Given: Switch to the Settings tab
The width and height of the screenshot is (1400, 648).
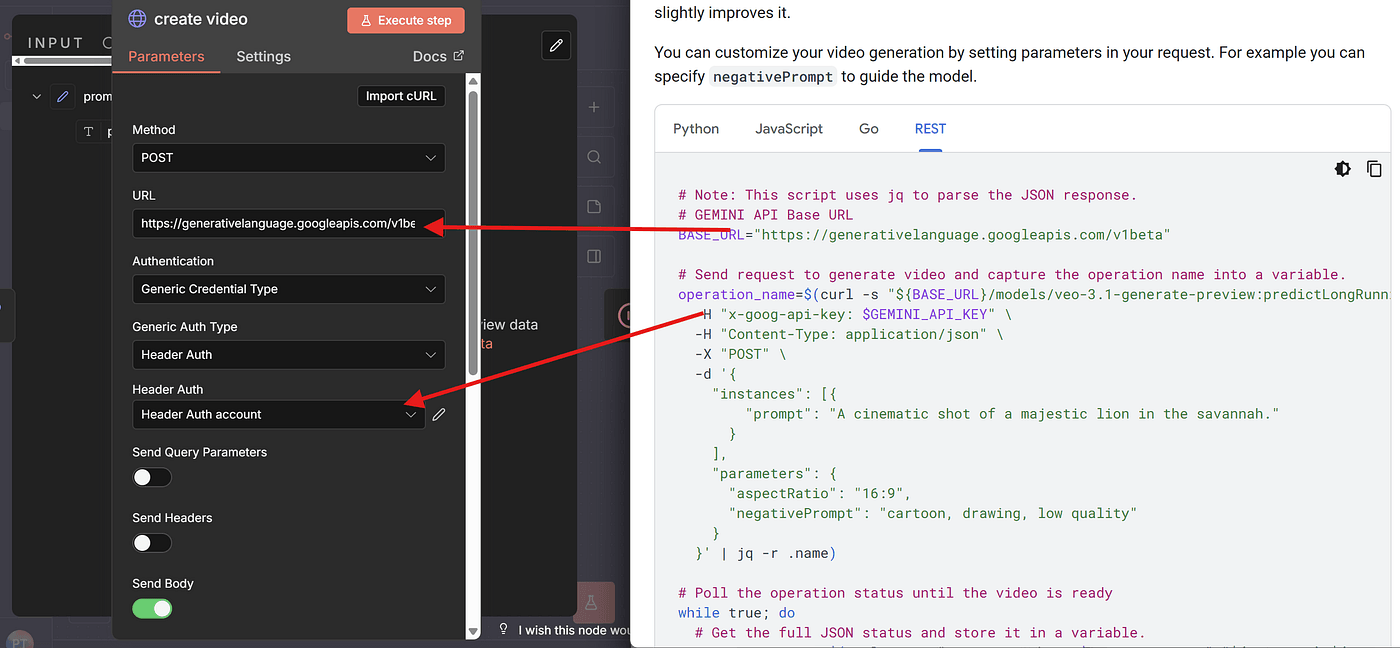Looking at the screenshot, I should pyautogui.click(x=263, y=57).
